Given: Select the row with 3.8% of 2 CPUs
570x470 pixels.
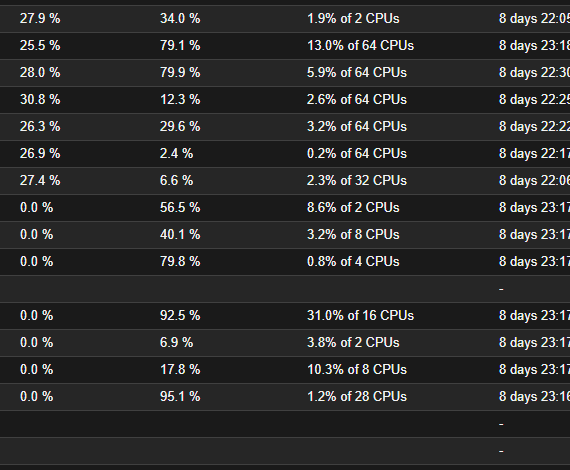Looking at the screenshot, I should (x=285, y=342).
